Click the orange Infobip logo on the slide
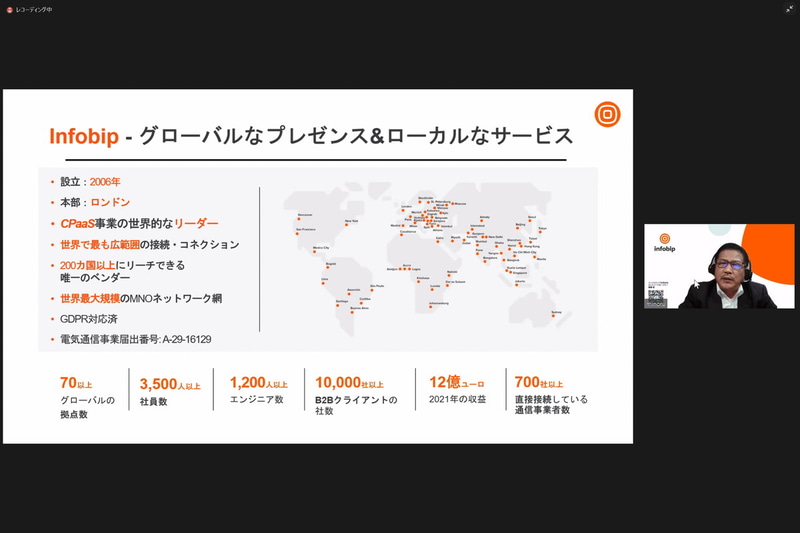 tap(607, 114)
